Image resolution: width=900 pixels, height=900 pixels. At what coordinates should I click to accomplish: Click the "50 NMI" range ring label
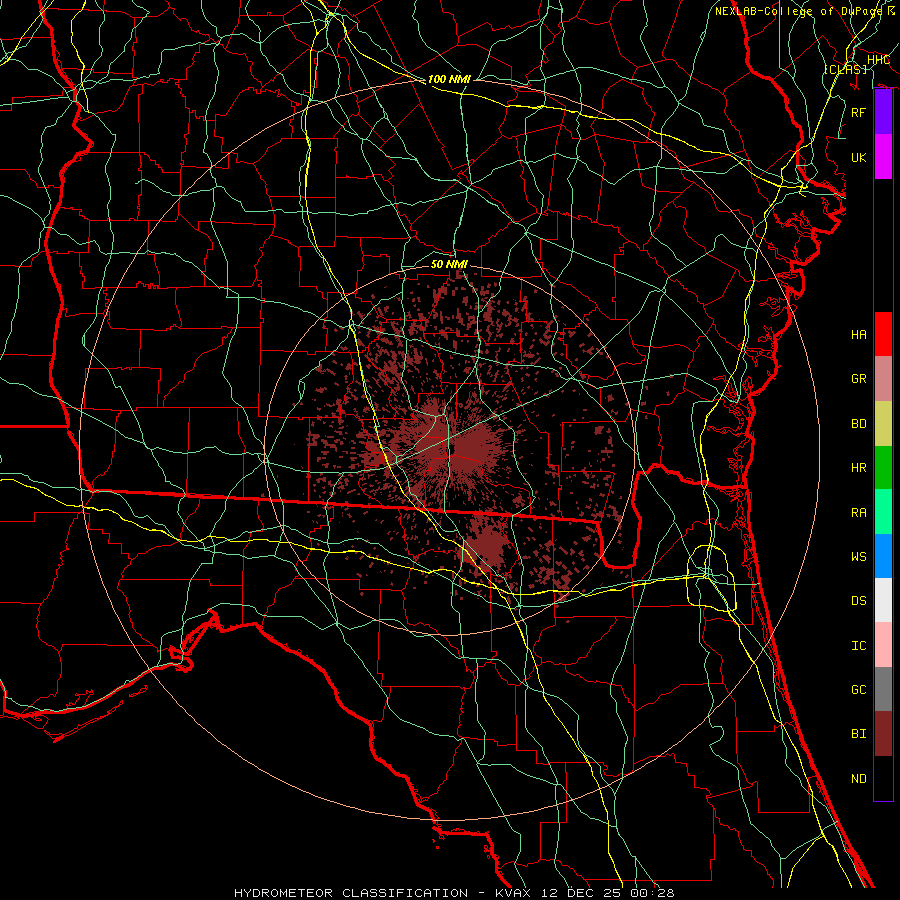click(449, 264)
